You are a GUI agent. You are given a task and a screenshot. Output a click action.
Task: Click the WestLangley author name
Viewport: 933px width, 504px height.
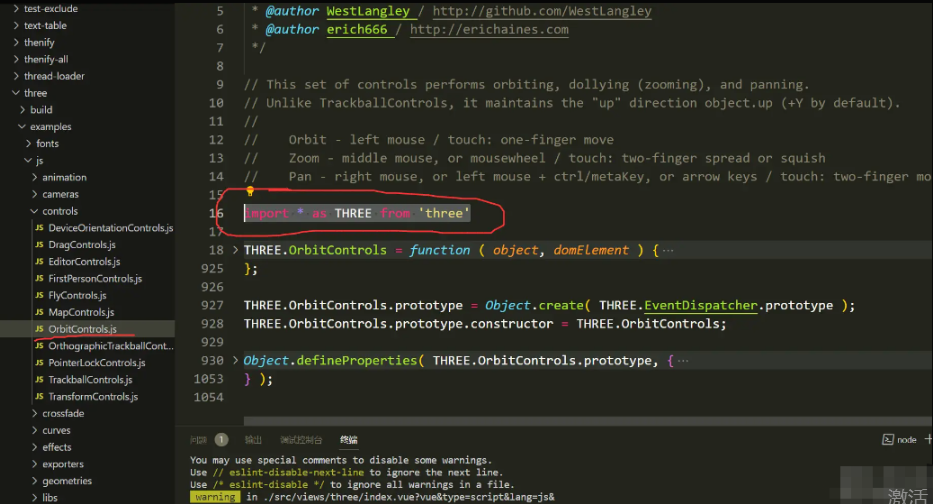[368, 11]
